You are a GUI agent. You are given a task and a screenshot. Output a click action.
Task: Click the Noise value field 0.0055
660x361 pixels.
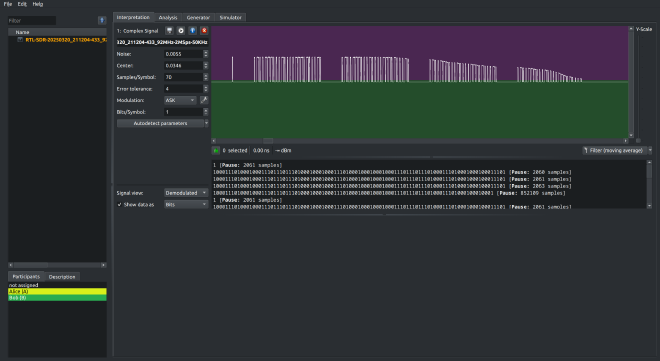(184, 54)
